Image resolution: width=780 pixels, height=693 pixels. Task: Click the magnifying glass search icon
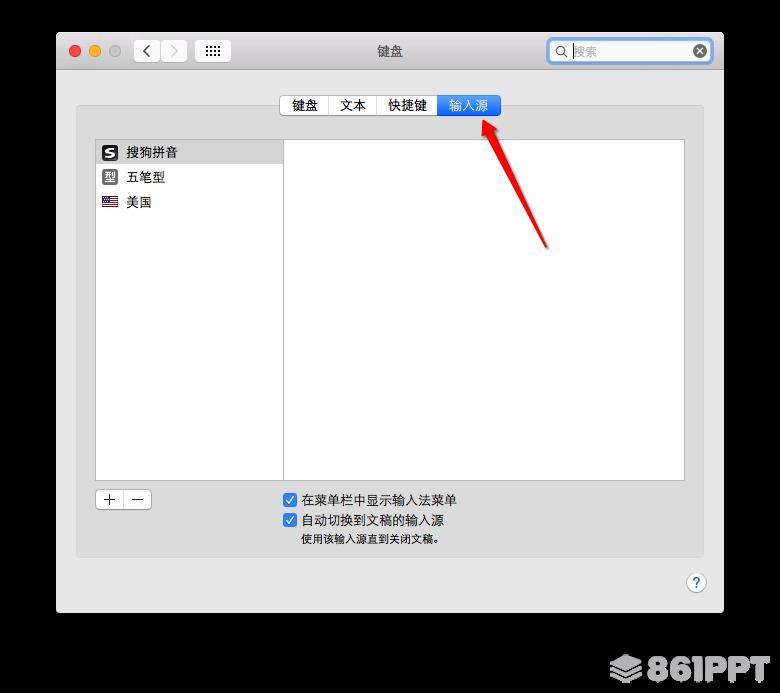coord(561,51)
